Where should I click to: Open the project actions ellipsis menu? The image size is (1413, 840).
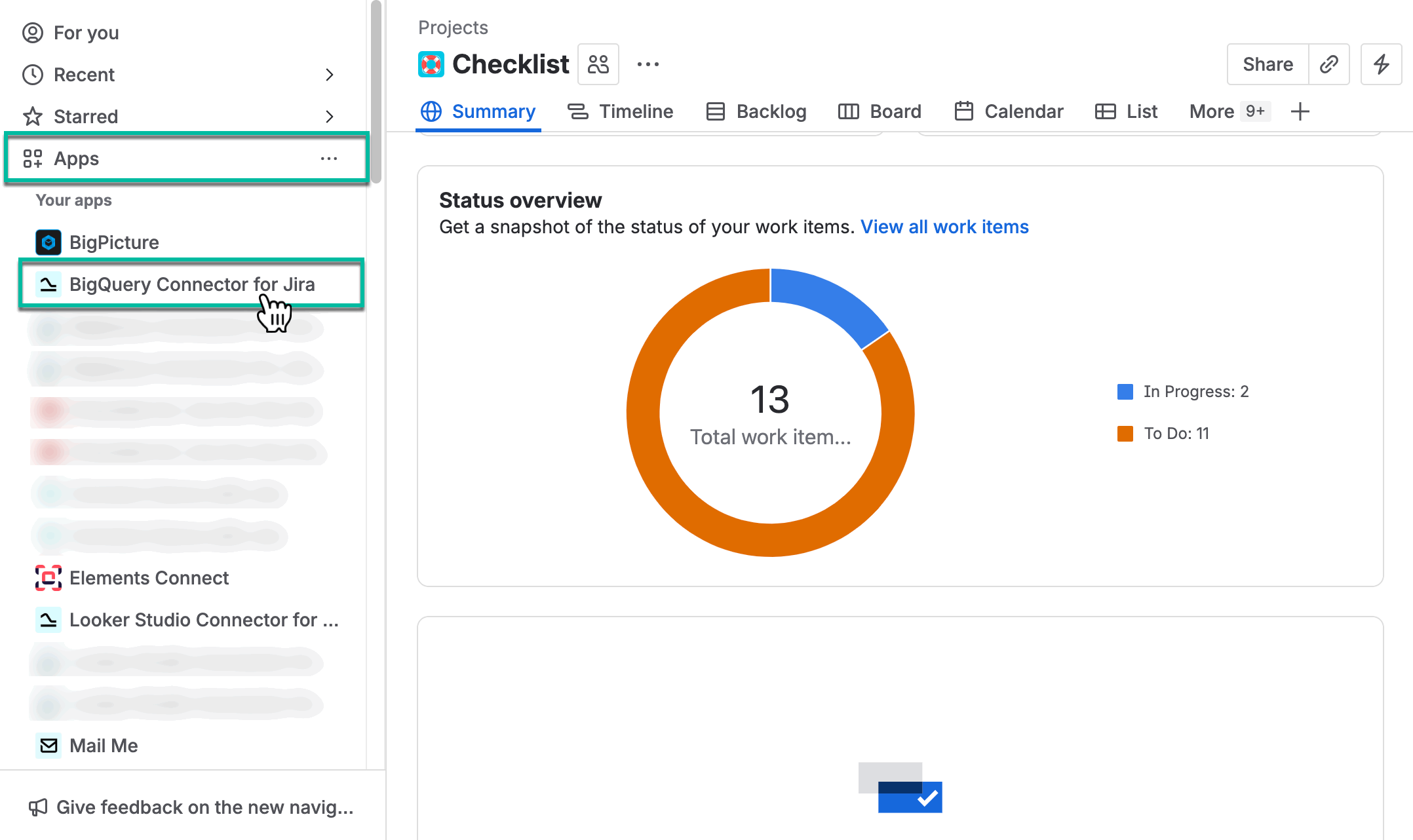coord(648,64)
